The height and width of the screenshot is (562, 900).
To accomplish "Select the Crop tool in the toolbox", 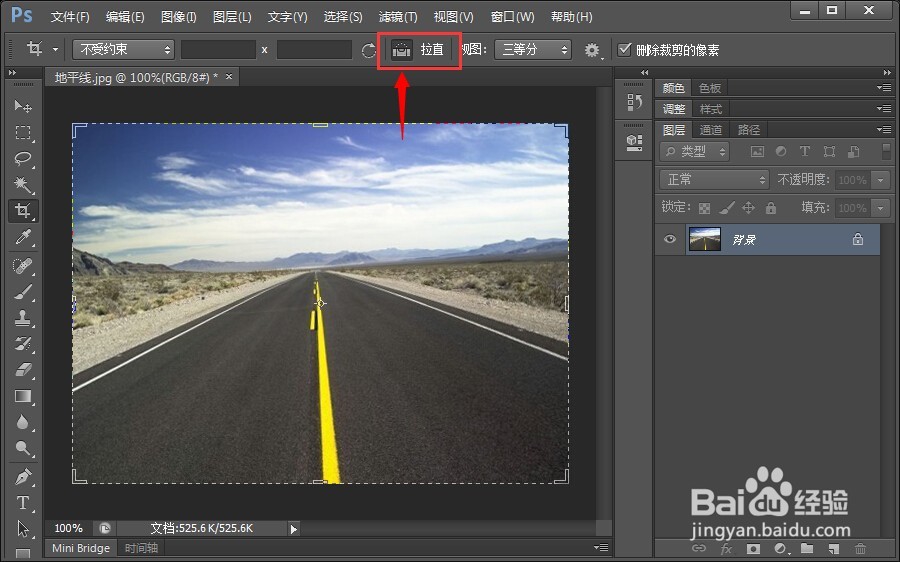I will (23, 211).
